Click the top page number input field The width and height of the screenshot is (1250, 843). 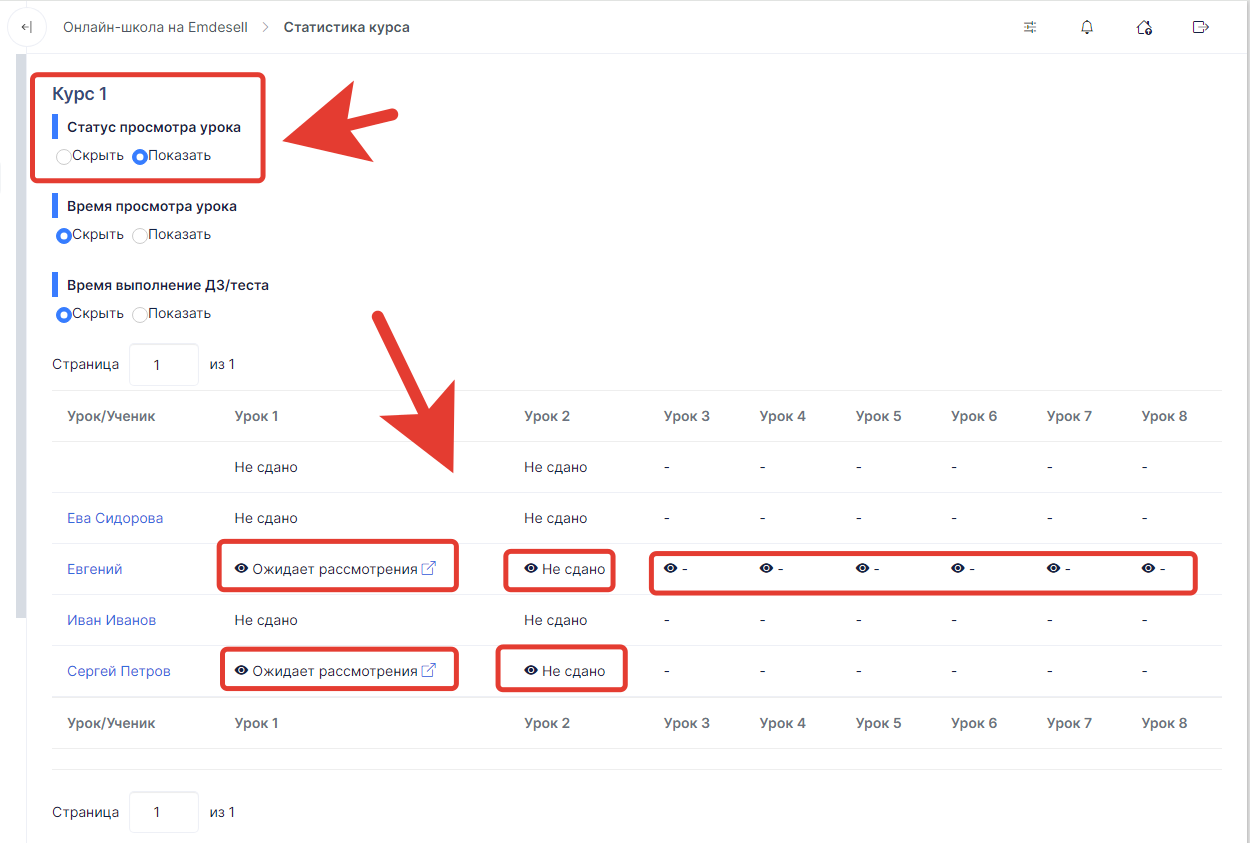pos(163,365)
